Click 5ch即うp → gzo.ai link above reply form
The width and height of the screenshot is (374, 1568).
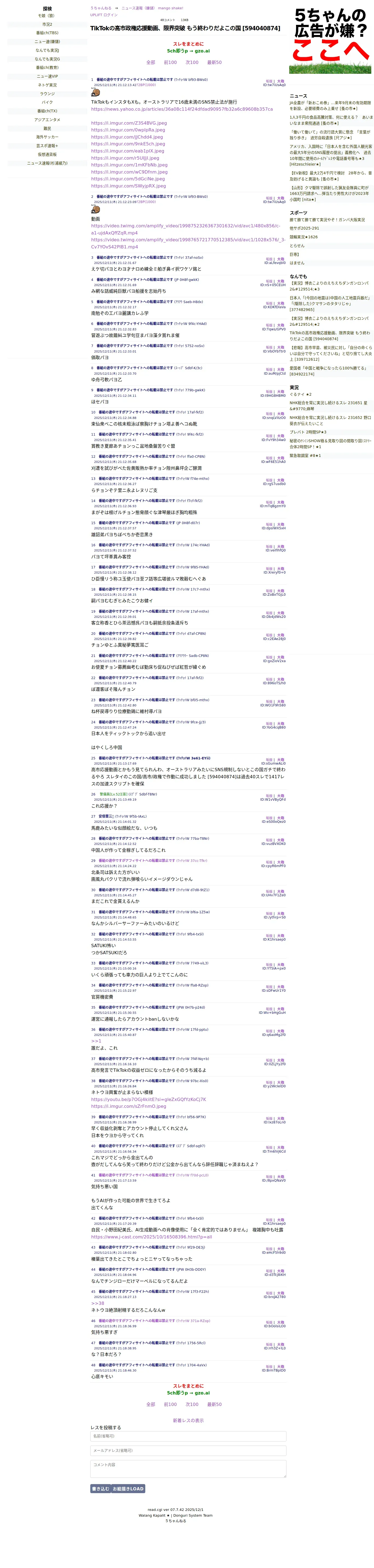pos(188,1393)
